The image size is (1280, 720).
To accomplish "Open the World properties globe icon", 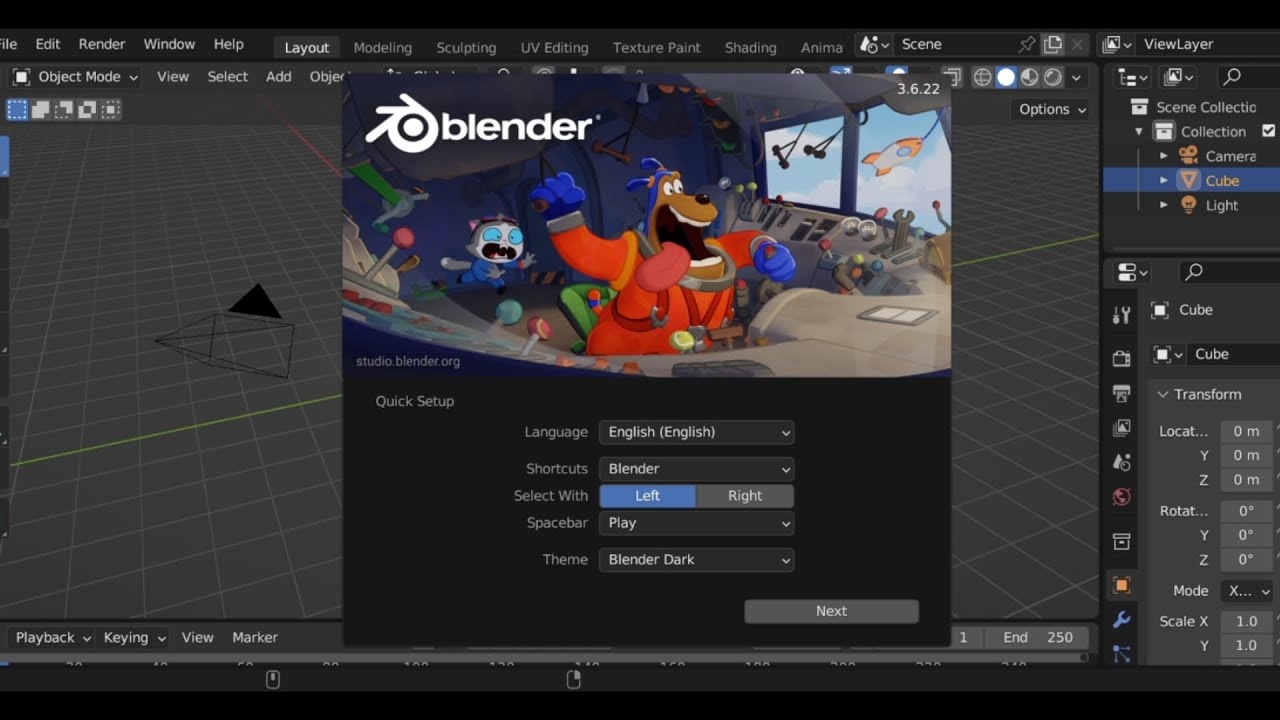I will point(1121,497).
